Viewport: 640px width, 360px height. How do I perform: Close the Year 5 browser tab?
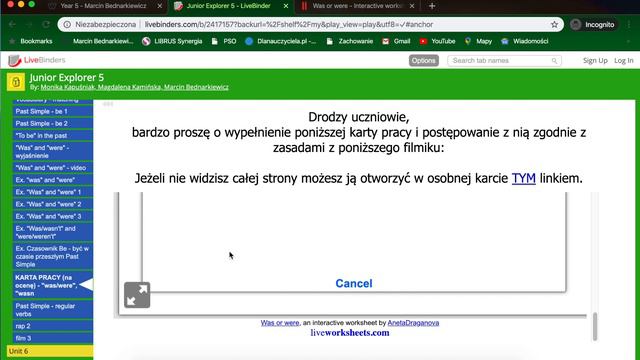tap(160, 6)
